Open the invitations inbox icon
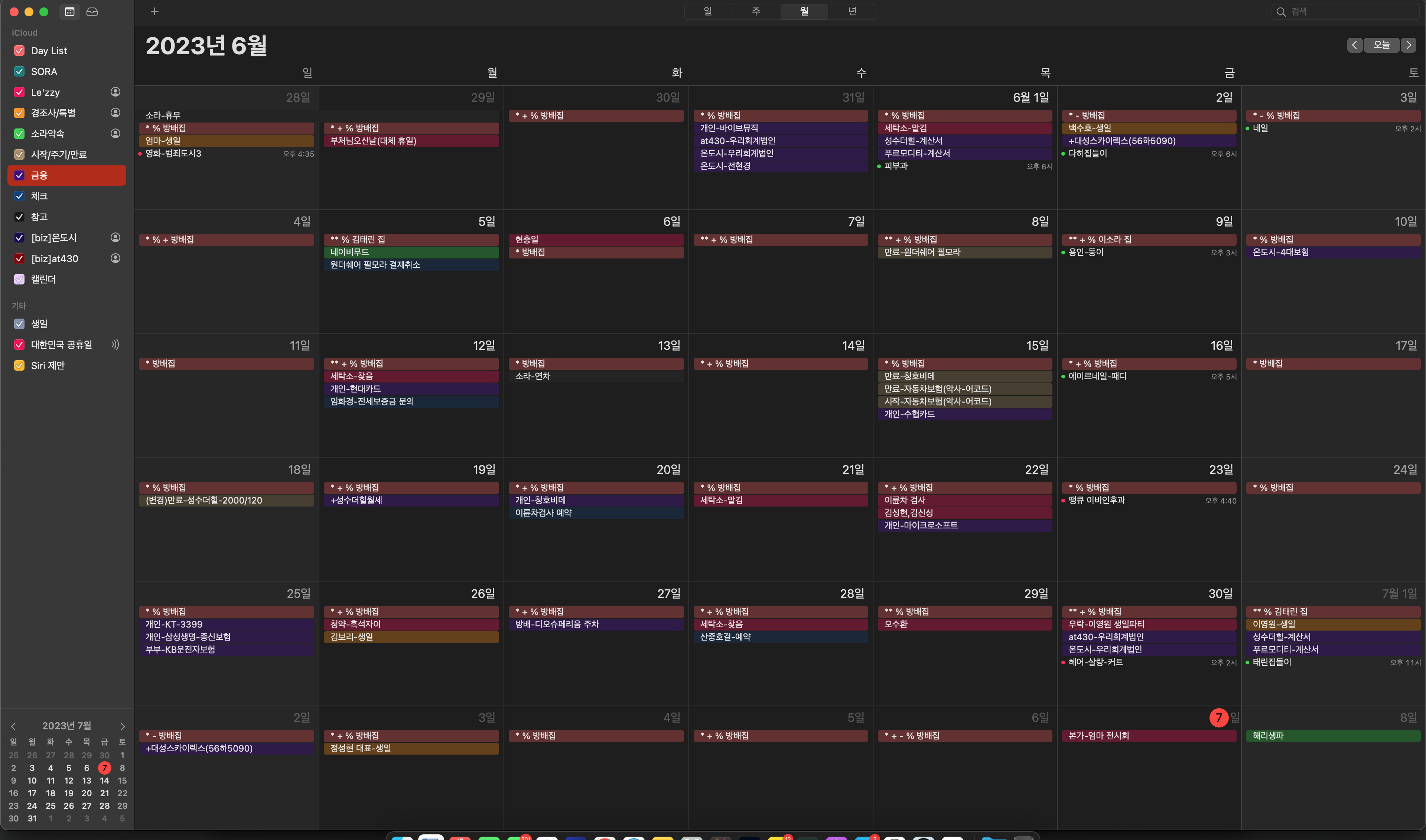The image size is (1426, 840). pyautogui.click(x=92, y=12)
